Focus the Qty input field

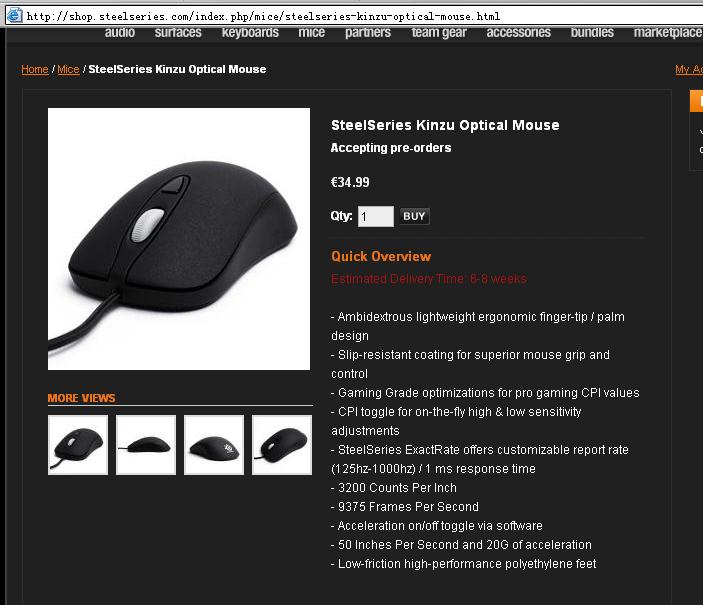click(376, 217)
